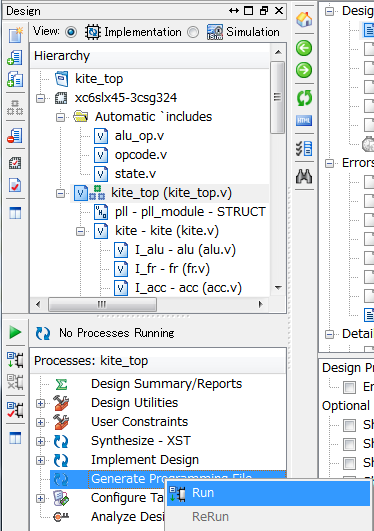
Task: Open Design Summary/Reports process
Action: click(166, 384)
